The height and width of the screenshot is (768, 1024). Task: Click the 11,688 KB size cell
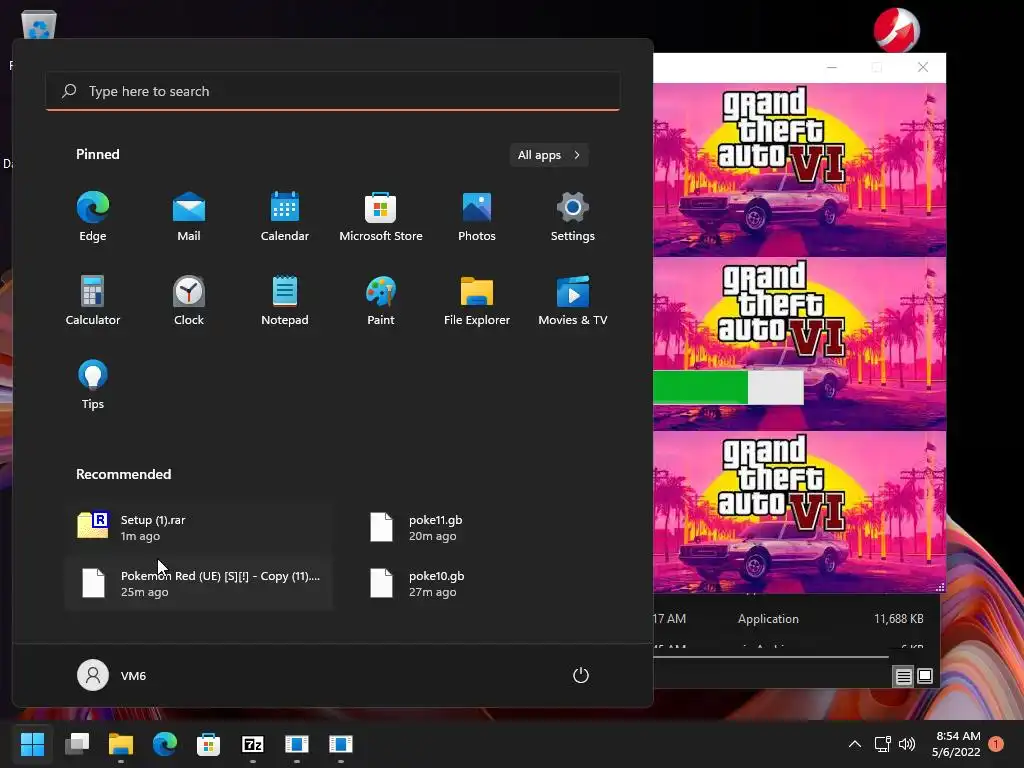[x=899, y=619]
